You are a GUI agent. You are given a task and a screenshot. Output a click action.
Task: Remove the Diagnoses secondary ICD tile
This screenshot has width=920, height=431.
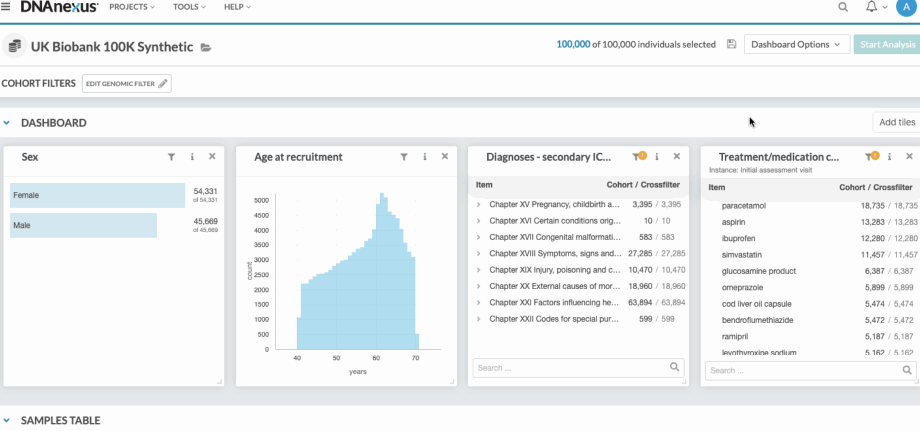[x=677, y=157]
